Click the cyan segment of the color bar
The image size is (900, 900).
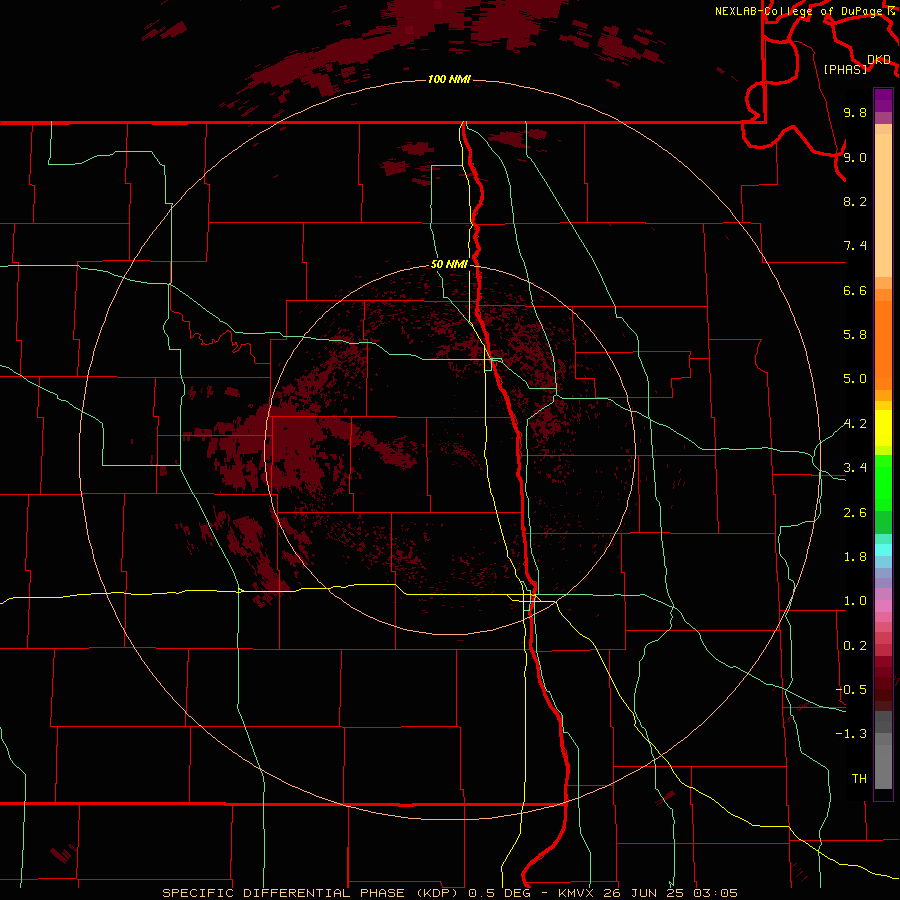click(883, 550)
